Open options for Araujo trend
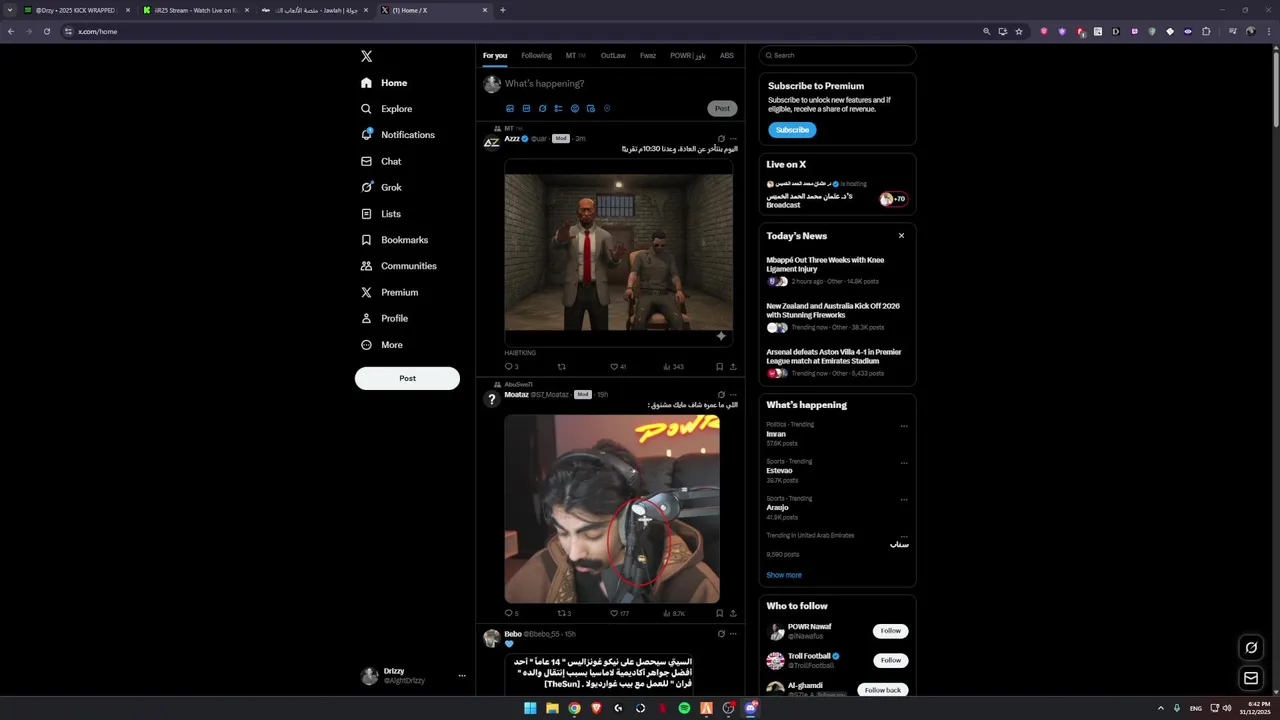 [904, 500]
